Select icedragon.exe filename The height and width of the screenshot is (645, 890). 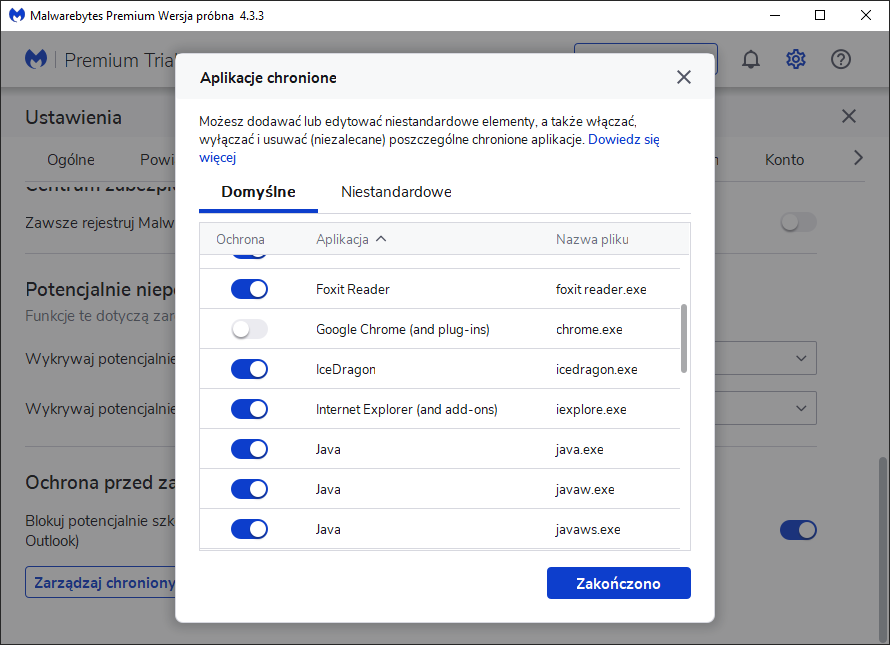(x=597, y=370)
